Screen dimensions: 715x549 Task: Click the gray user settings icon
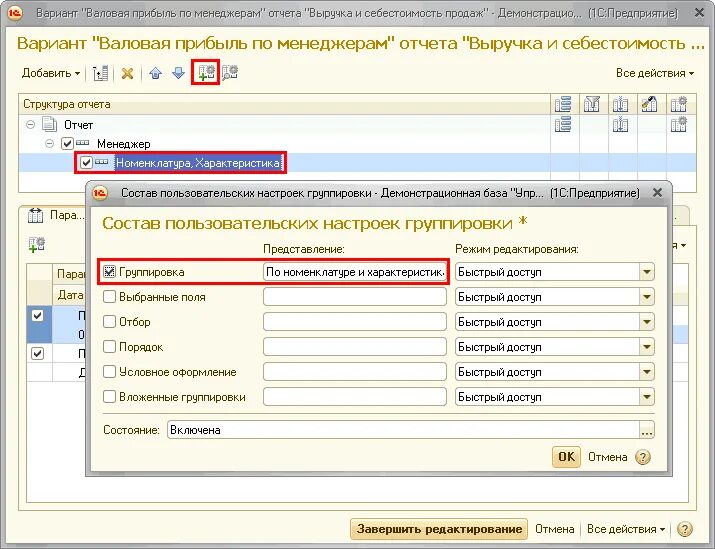[230, 73]
